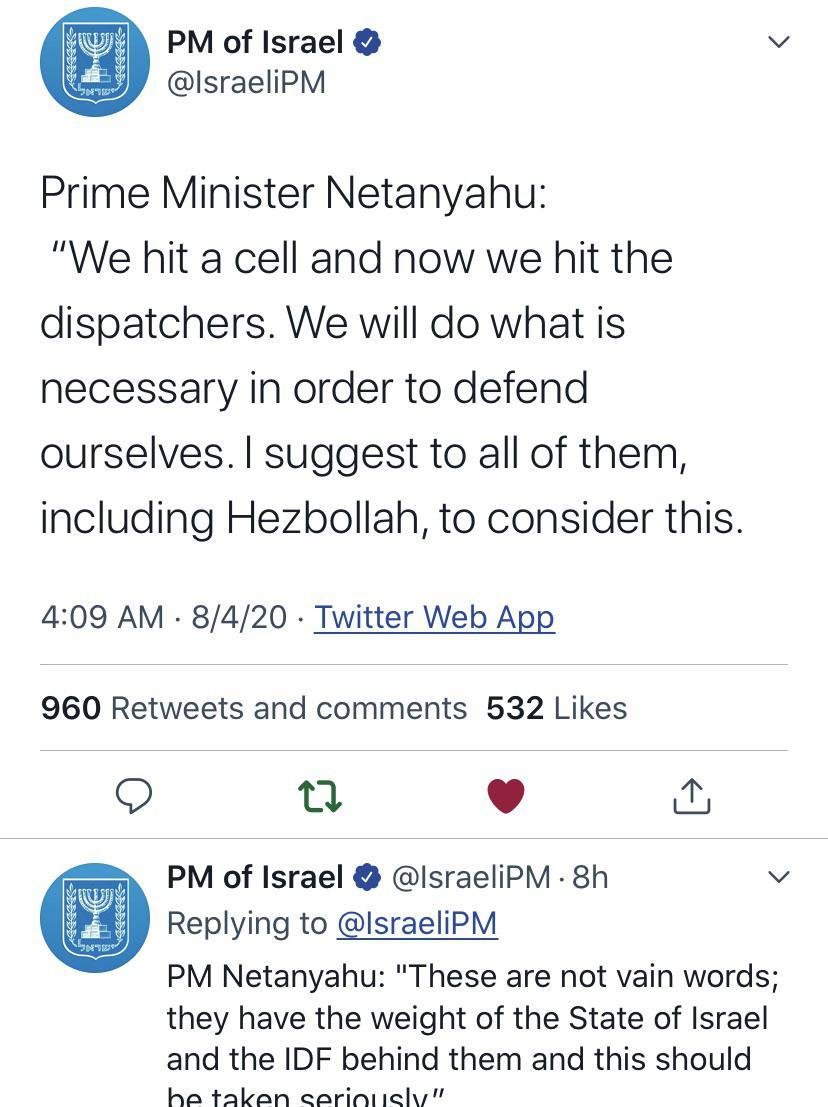Open the @IsraeliPM link in 'Replying to'
Screen dimensions: 828x1107
click(x=417, y=923)
